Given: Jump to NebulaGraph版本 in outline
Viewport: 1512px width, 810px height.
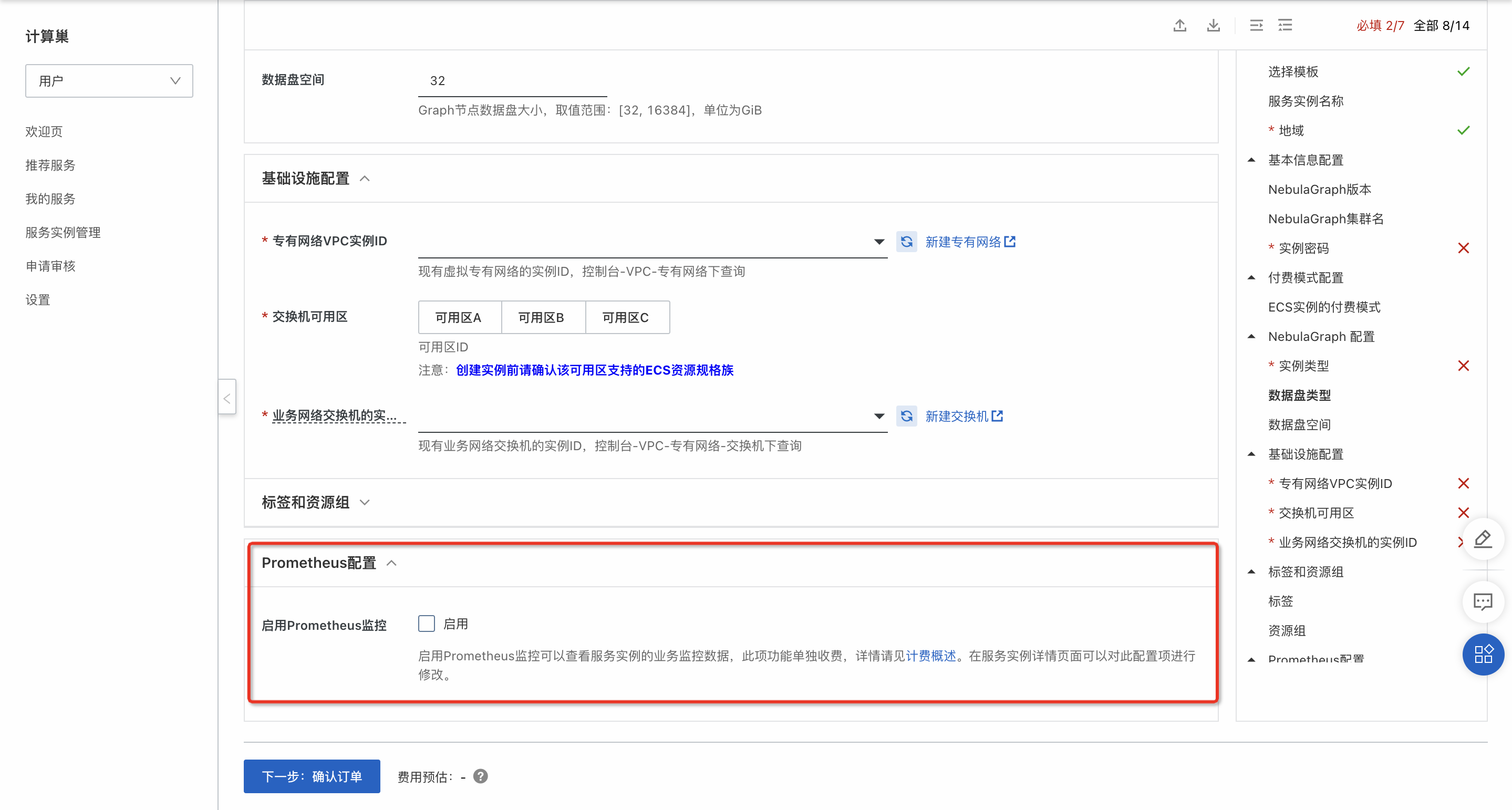Looking at the screenshot, I should (1320, 189).
